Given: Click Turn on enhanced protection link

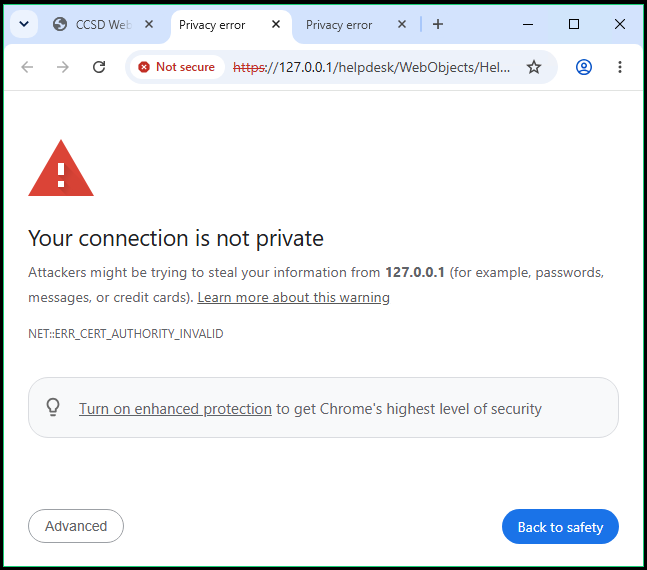Looking at the screenshot, I should coord(175,409).
